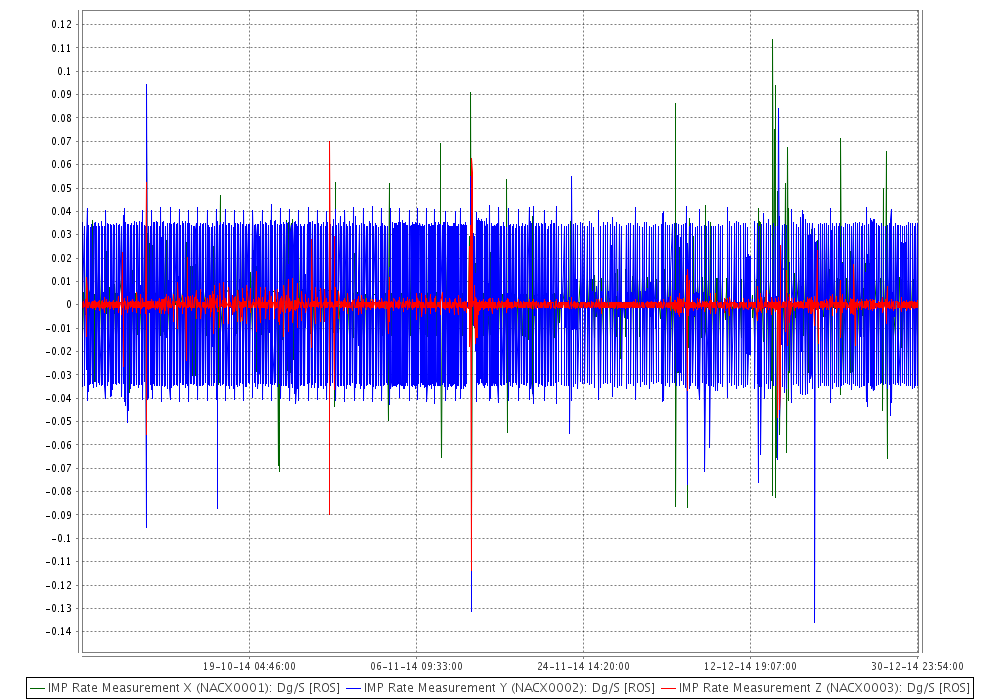Click the -0.09 y-axis label
The height and width of the screenshot is (700, 1000).
click(59, 514)
